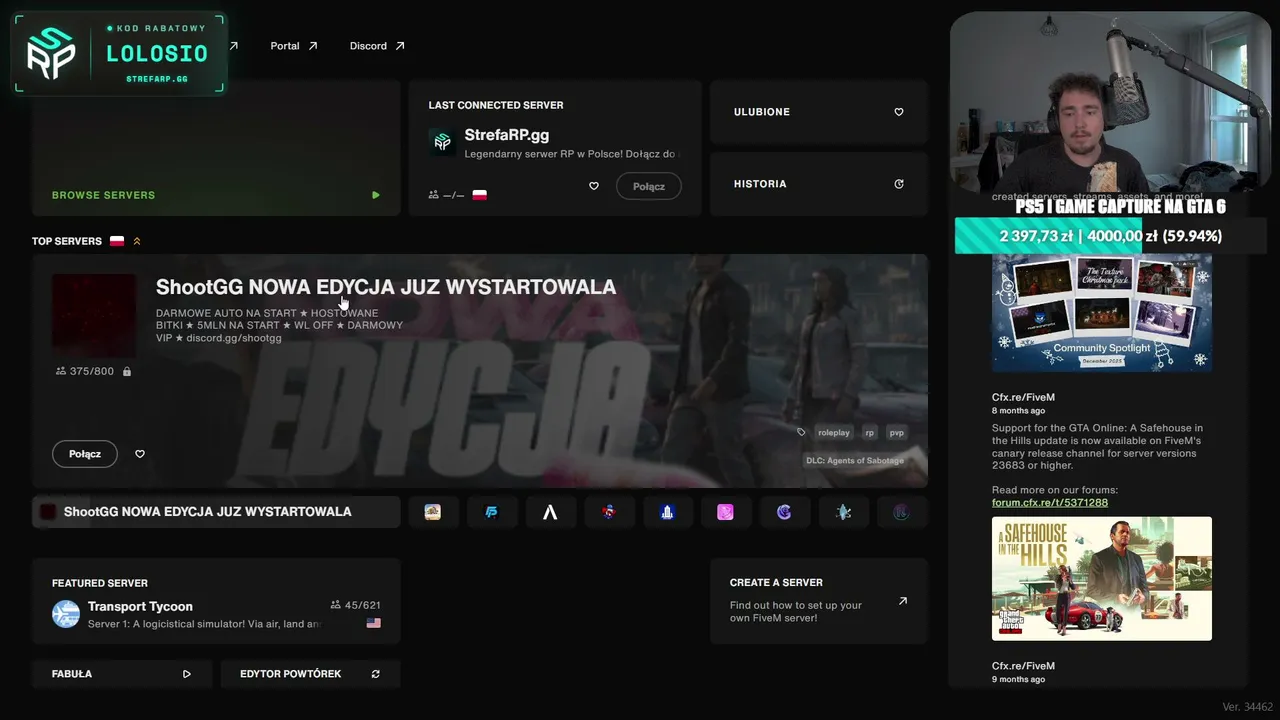Select the red and blue character server icon
The width and height of the screenshot is (1280, 720).
pyautogui.click(x=609, y=512)
